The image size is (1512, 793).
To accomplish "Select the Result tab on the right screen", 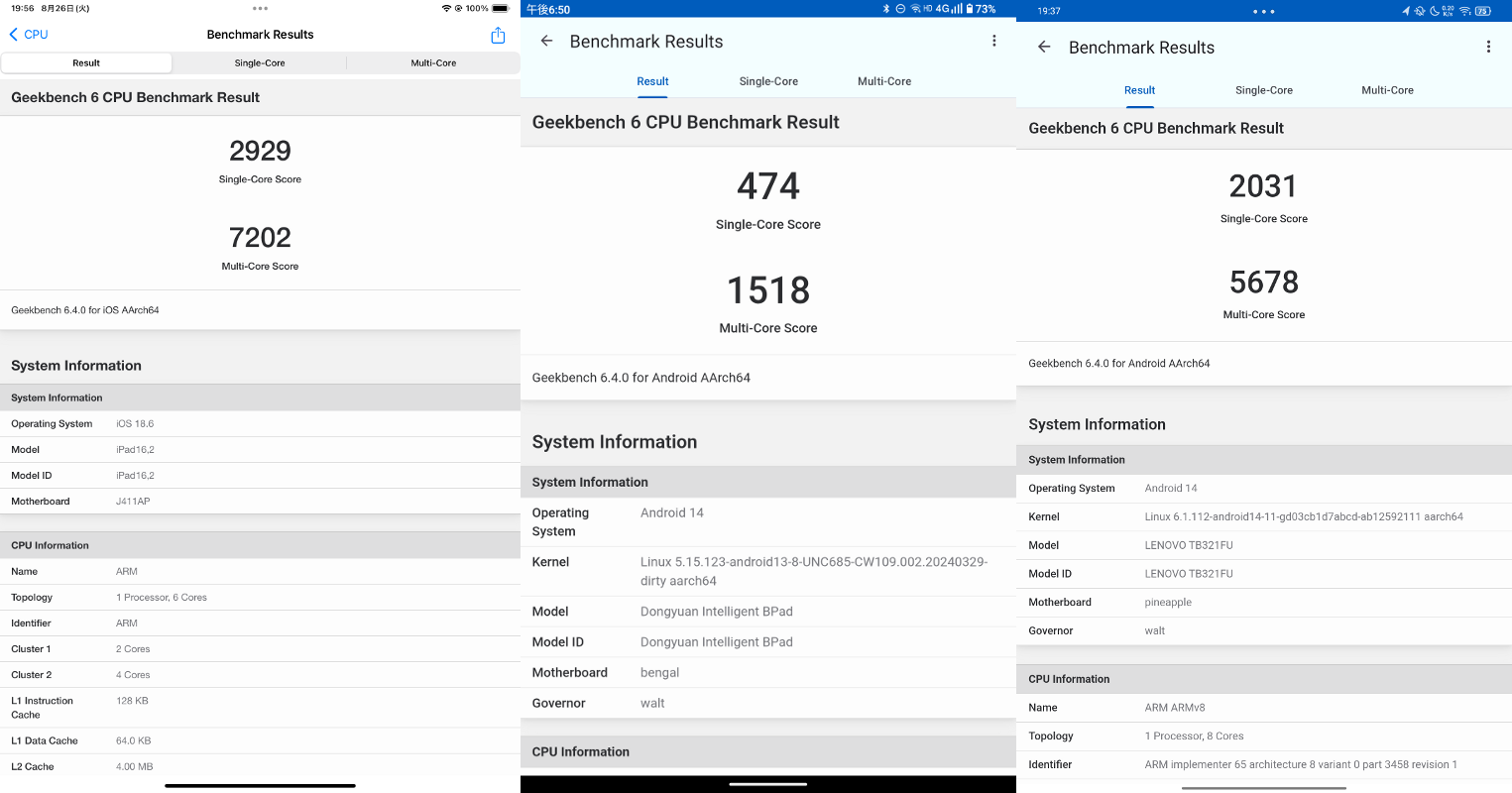I will pos(1138,89).
